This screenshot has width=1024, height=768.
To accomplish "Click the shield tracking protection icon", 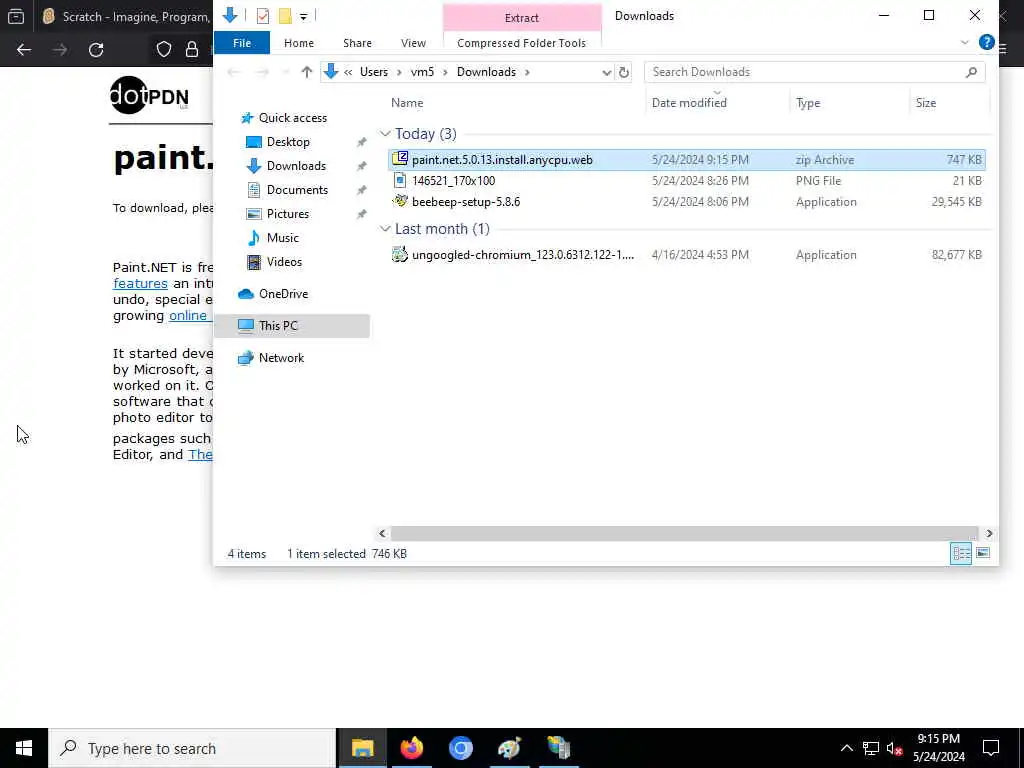I will [164, 50].
